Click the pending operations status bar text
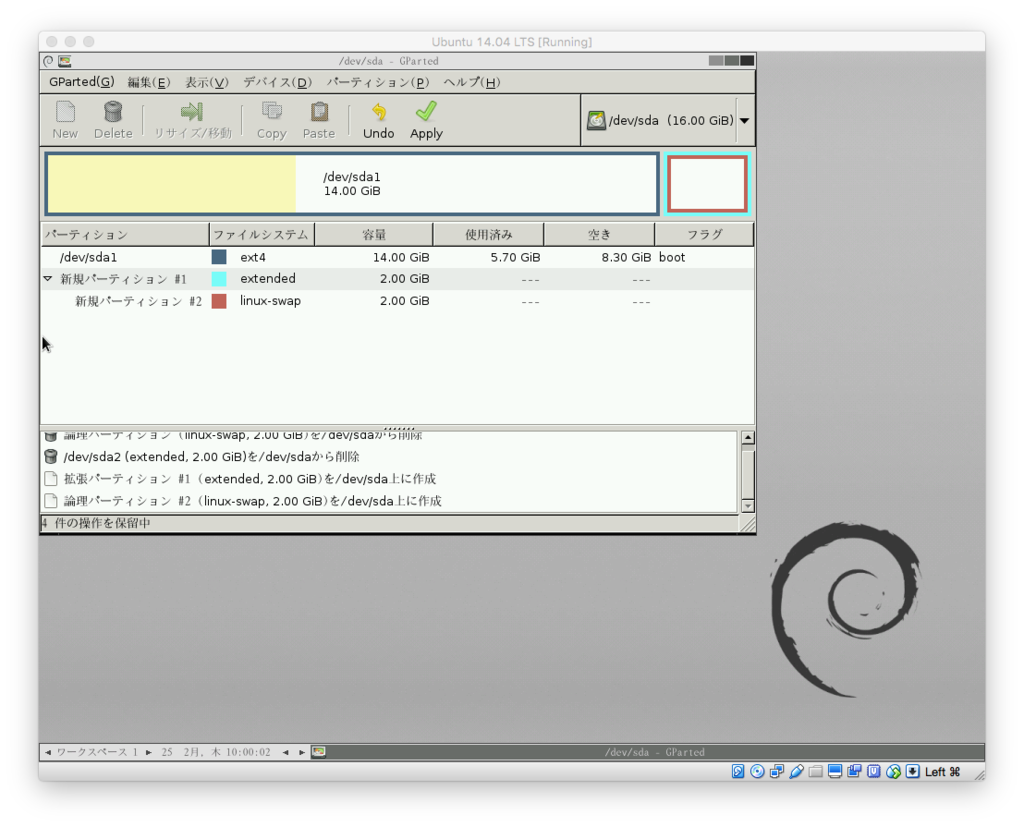The image size is (1024, 827). (x=96, y=523)
